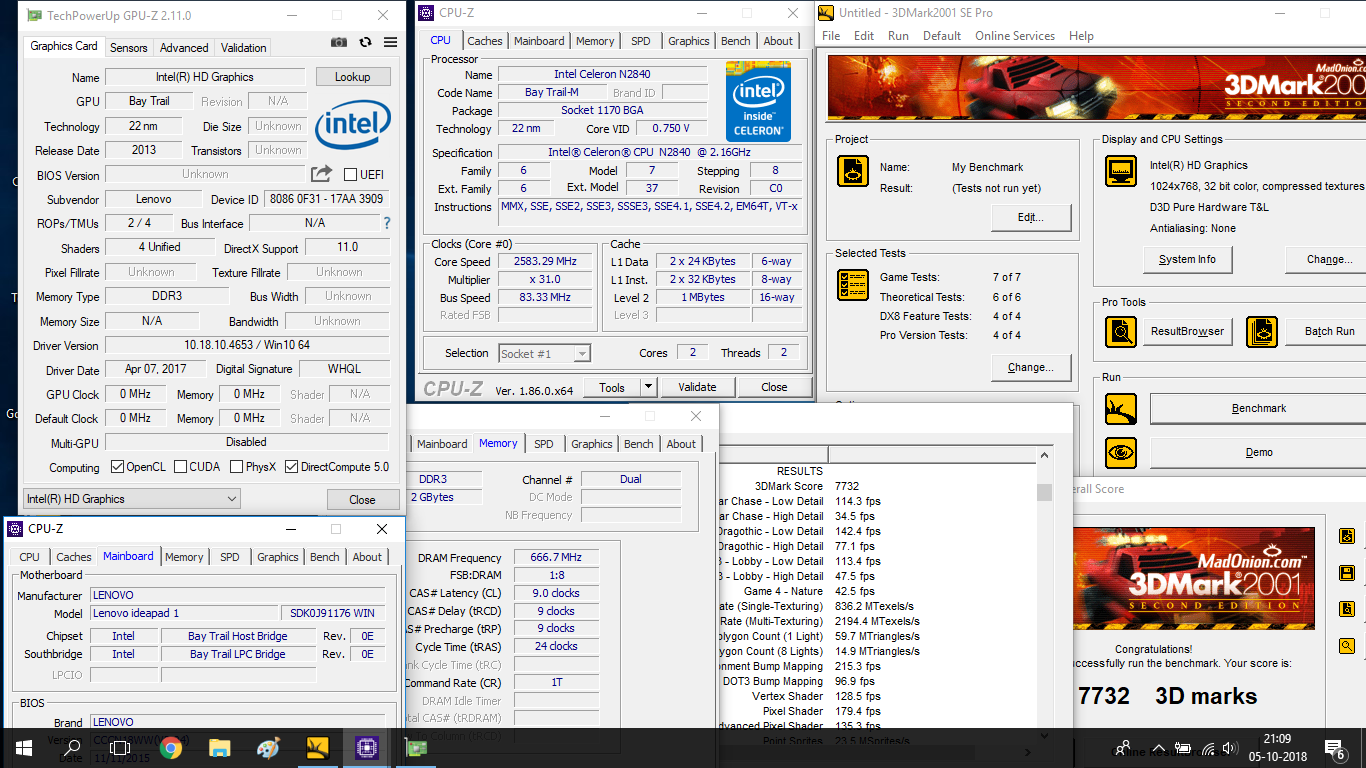Viewport: 1366px width, 768px height.
Task: Open the Action Center notifications icon
Action: [1334, 748]
